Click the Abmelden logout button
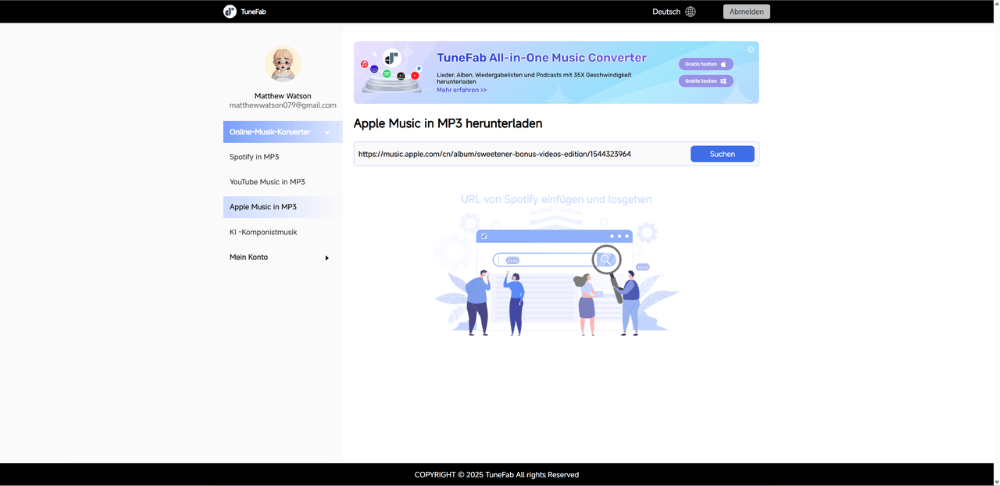 pos(746,11)
